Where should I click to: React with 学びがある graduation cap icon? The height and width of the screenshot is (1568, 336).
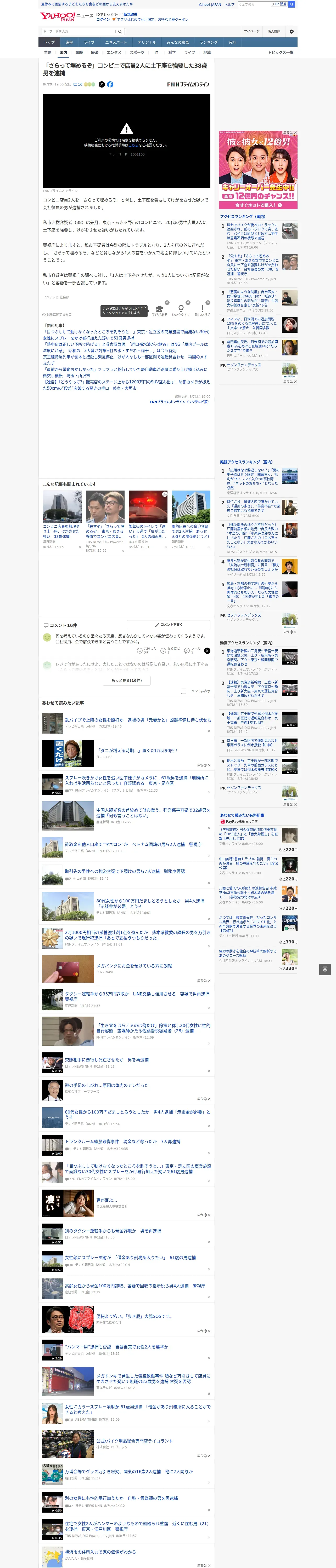(160, 309)
